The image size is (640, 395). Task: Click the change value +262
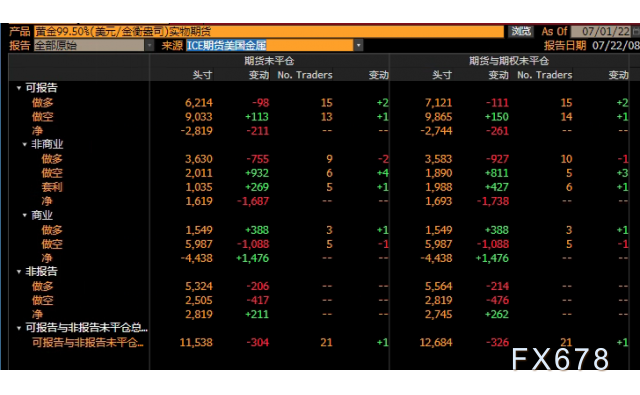[x=496, y=314]
